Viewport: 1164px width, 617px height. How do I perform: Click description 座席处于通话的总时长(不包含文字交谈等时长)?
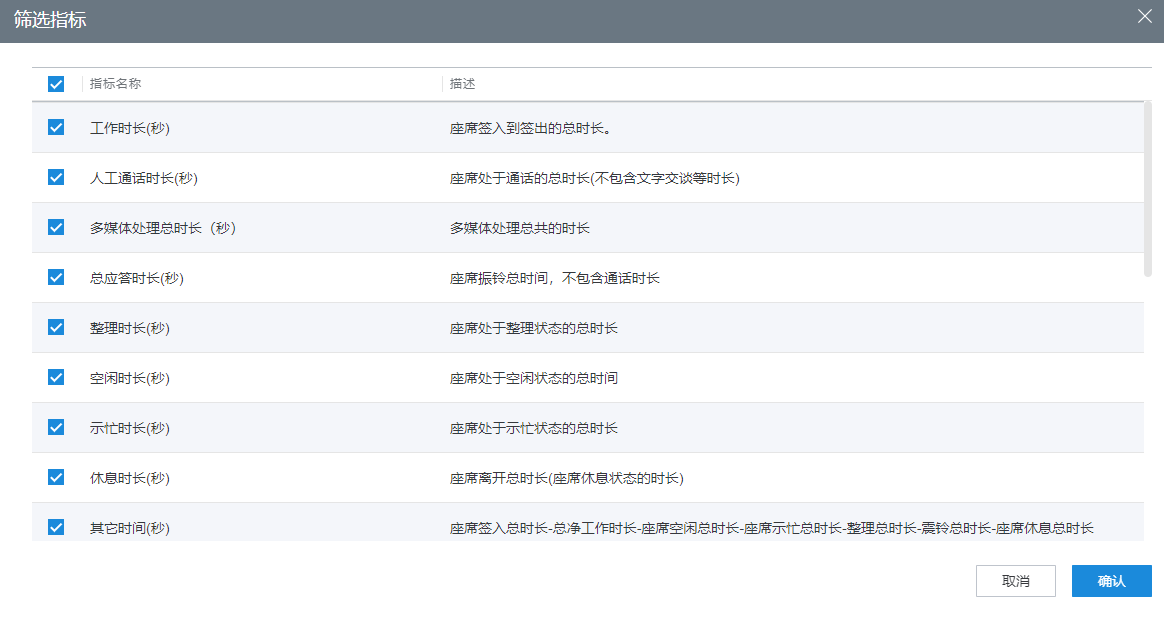[595, 178]
